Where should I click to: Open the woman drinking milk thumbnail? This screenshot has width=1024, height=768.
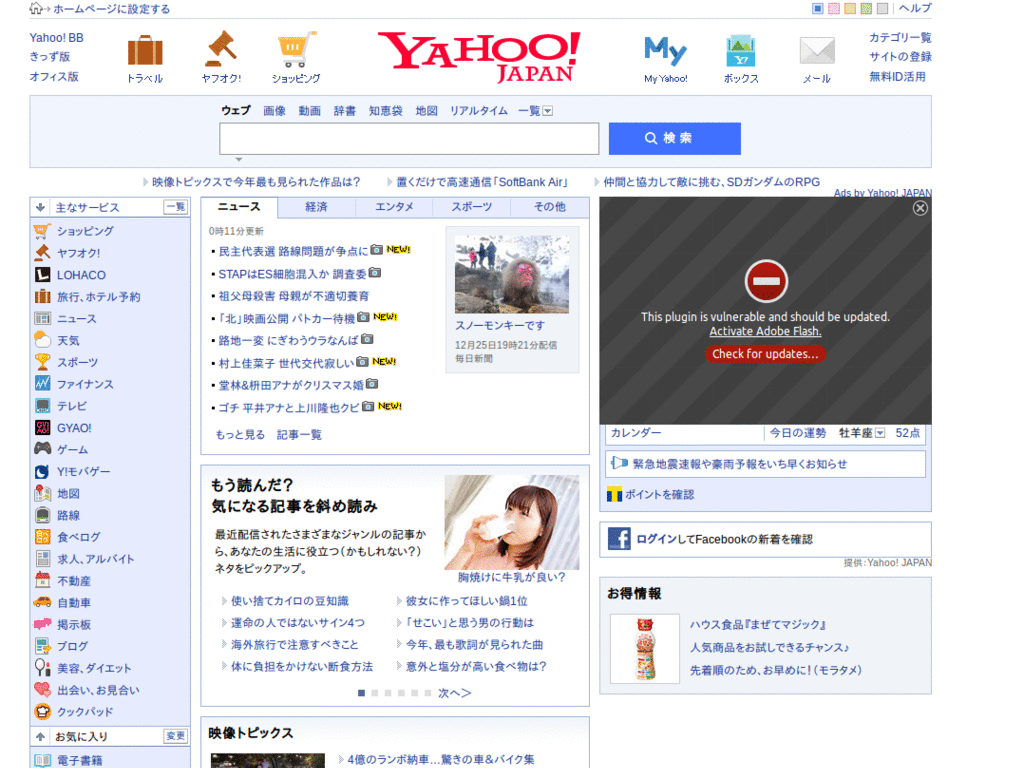pos(511,522)
